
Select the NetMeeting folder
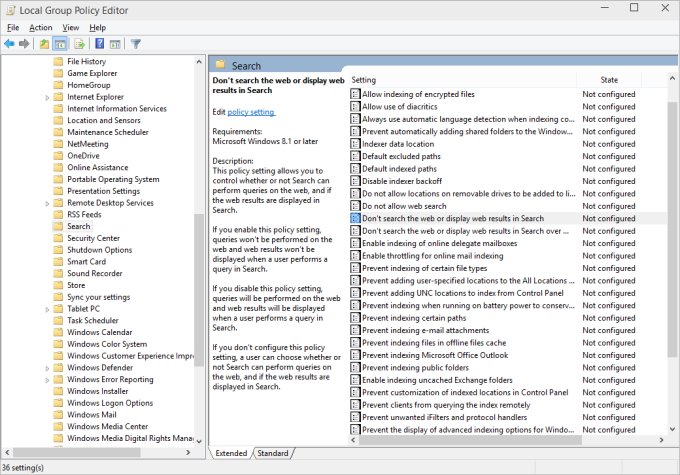point(88,144)
